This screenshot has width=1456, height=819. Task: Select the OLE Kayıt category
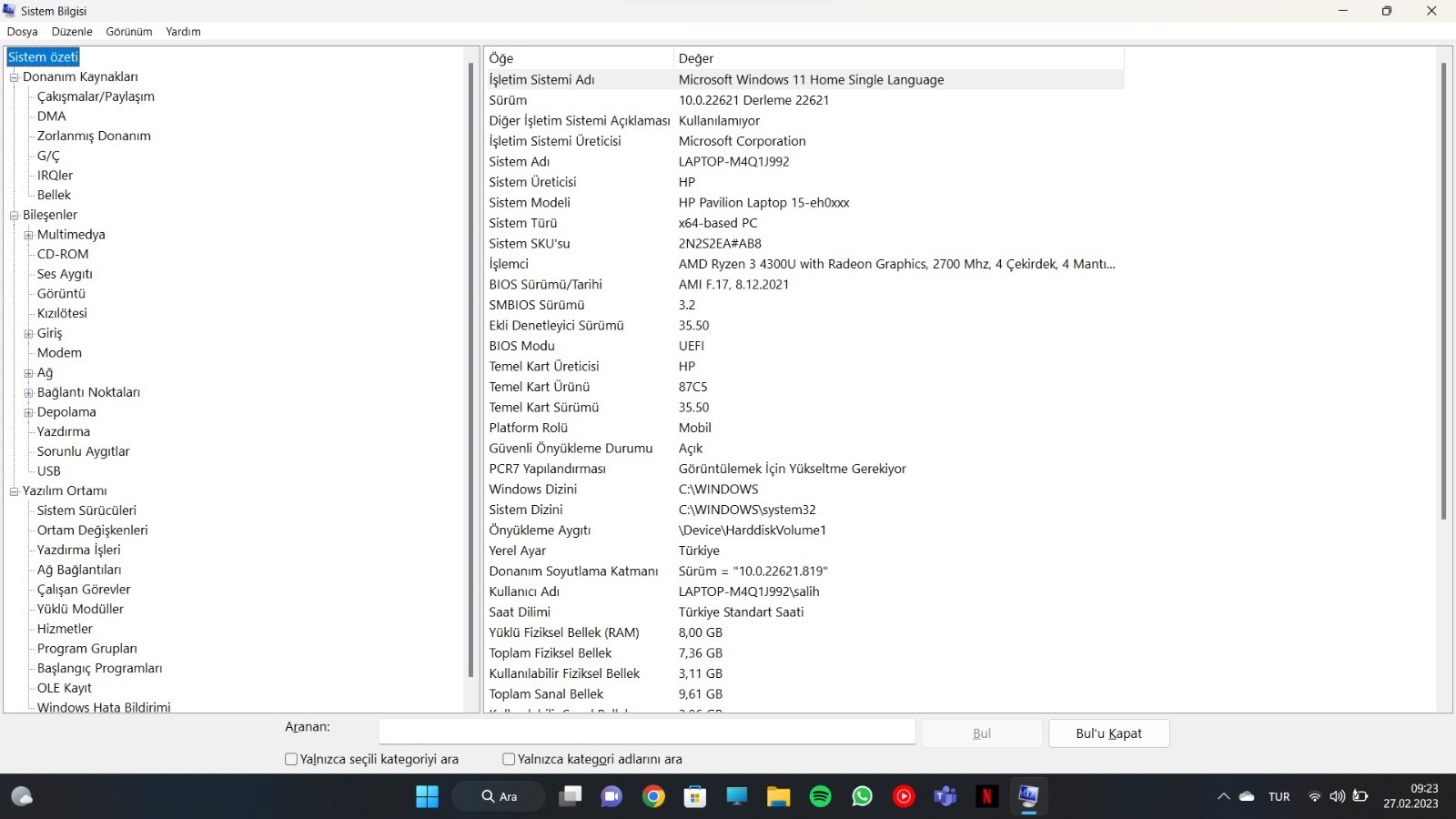[x=65, y=688]
